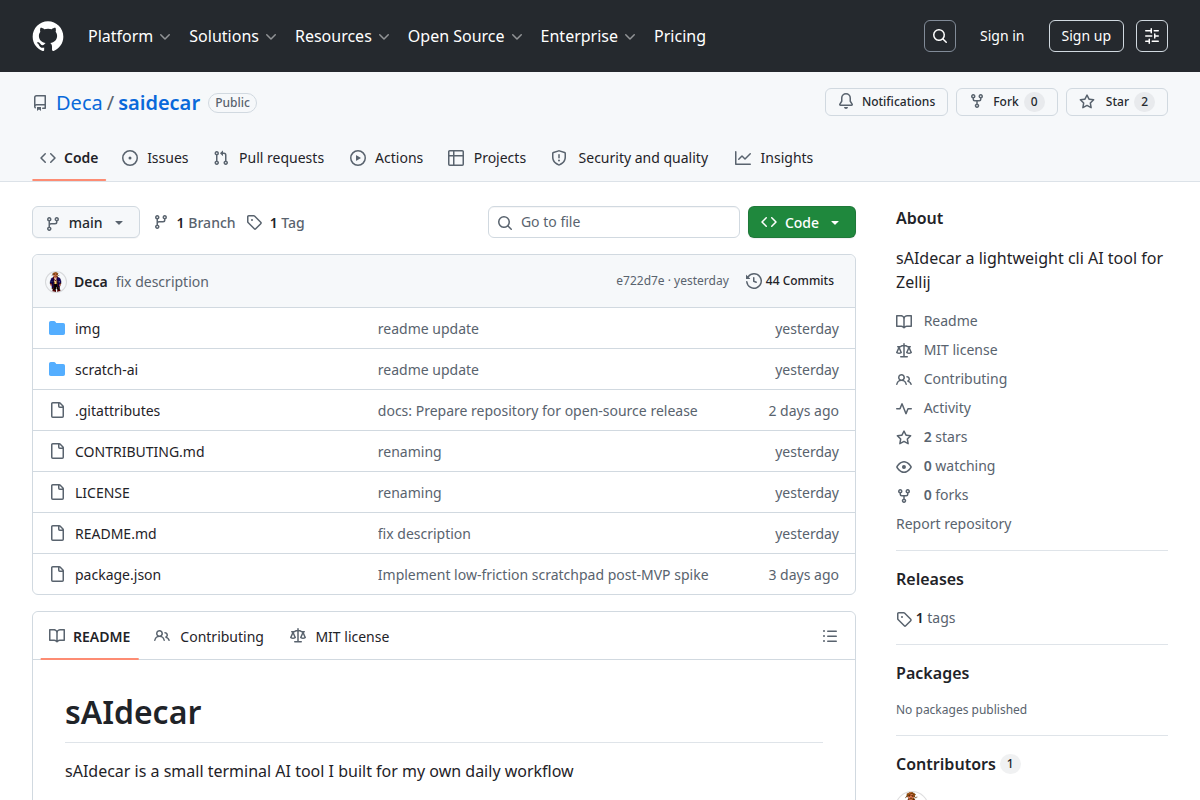Open the 'fix description' commit message in header row
Image resolution: width=1200 pixels, height=800 pixels.
click(x=162, y=282)
